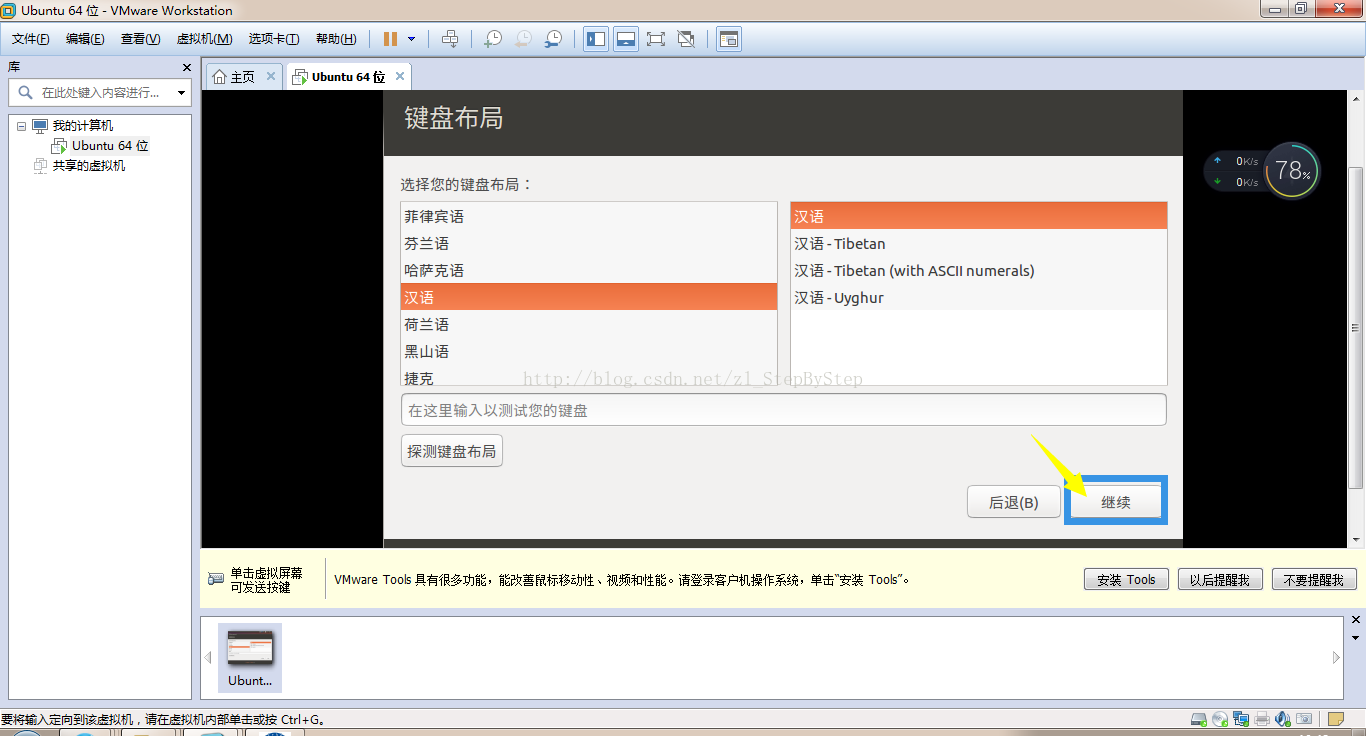
Task: Open the 编辑(E) menu
Action: (x=85, y=39)
